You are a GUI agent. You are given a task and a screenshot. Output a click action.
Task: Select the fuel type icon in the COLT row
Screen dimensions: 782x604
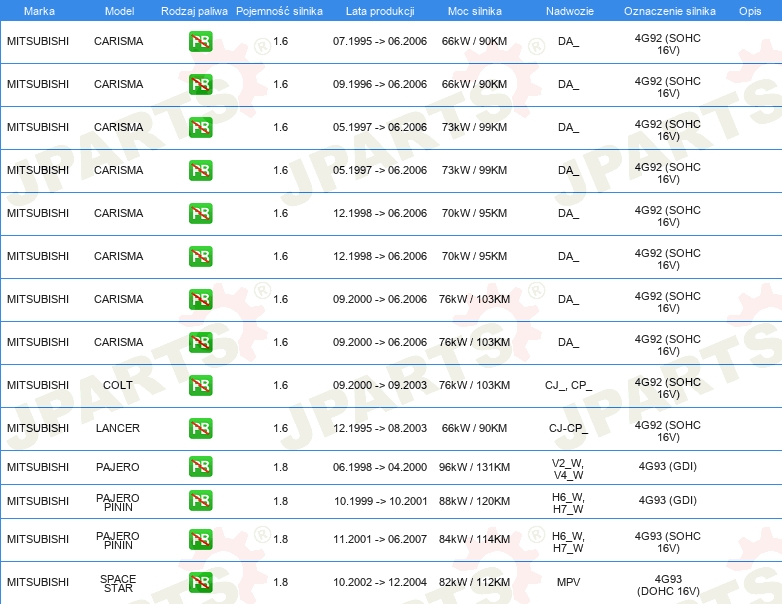[200, 385]
